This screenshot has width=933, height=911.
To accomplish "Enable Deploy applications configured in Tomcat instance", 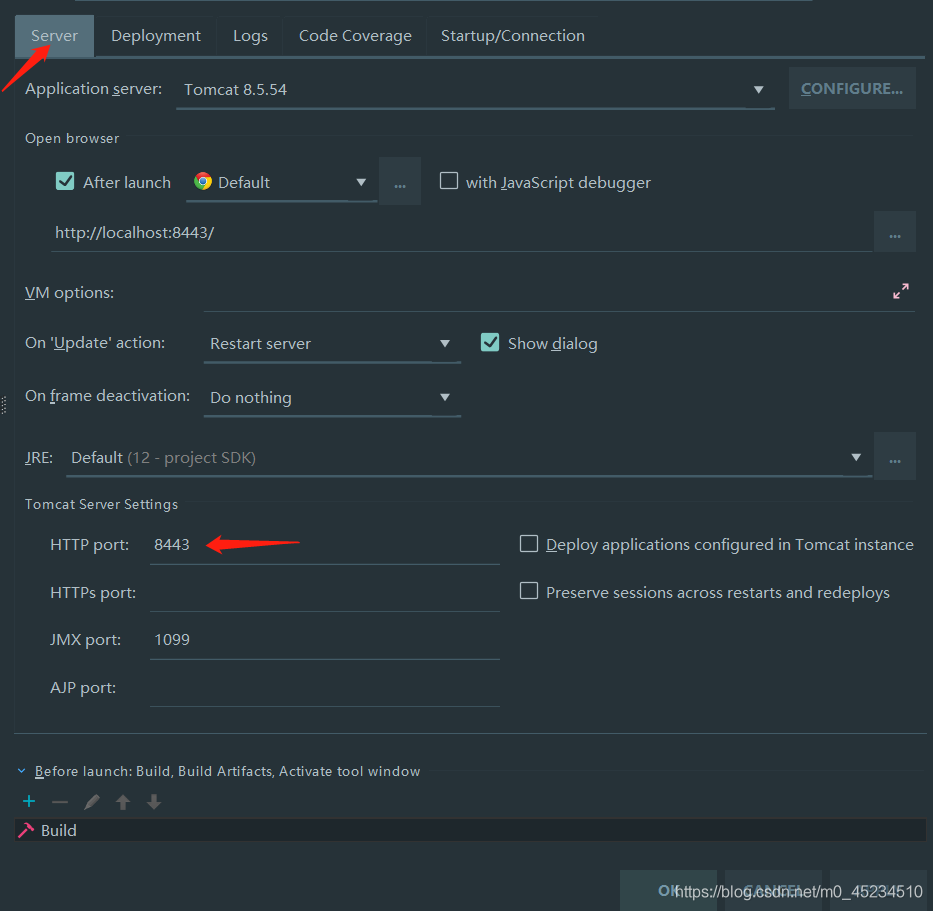I will [x=528, y=544].
